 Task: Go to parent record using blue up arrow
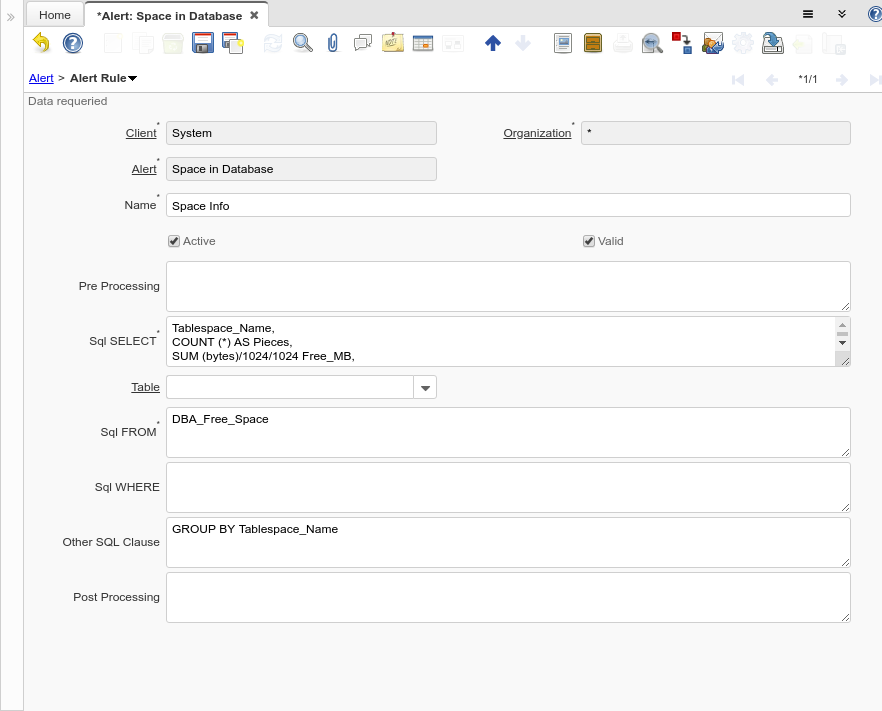492,43
